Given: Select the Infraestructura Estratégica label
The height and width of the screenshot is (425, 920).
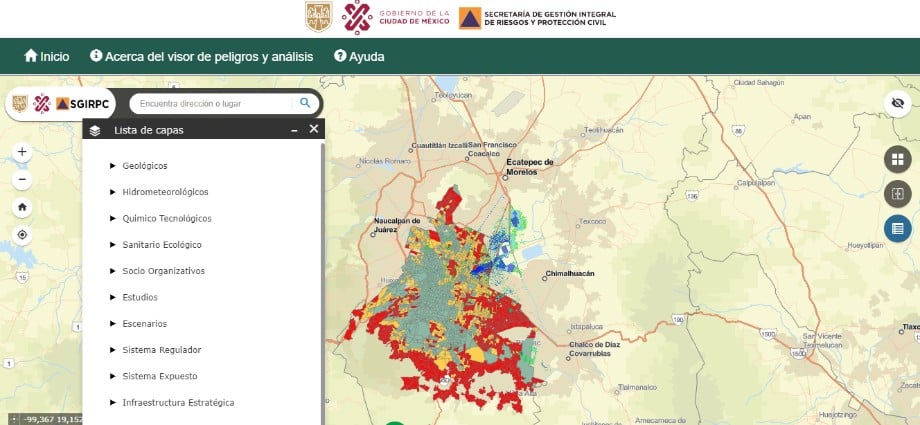Looking at the screenshot, I should [x=178, y=403].
